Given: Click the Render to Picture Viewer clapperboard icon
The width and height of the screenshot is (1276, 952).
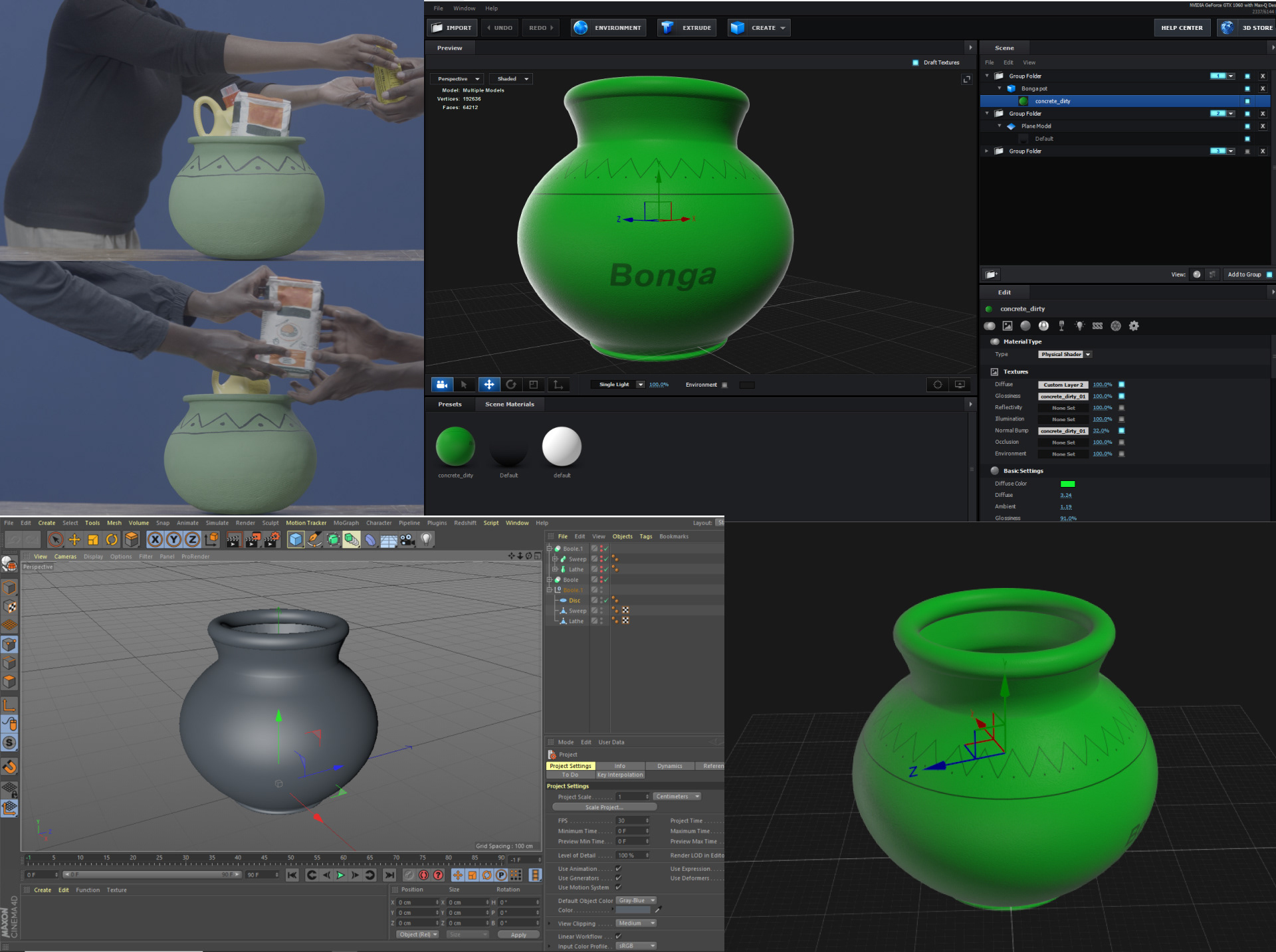Looking at the screenshot, I should click(253, 540).
